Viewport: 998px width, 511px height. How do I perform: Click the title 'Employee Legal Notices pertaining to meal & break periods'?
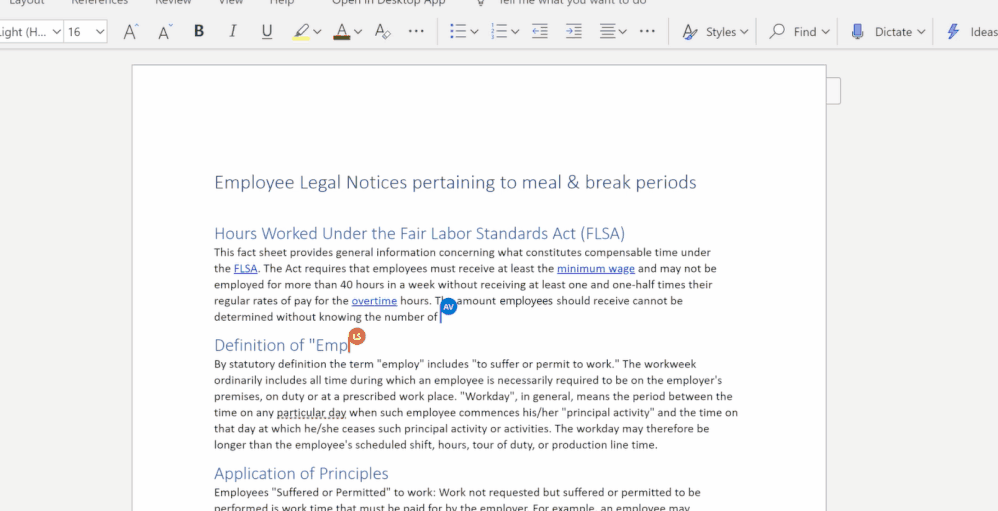coord(455,183)
